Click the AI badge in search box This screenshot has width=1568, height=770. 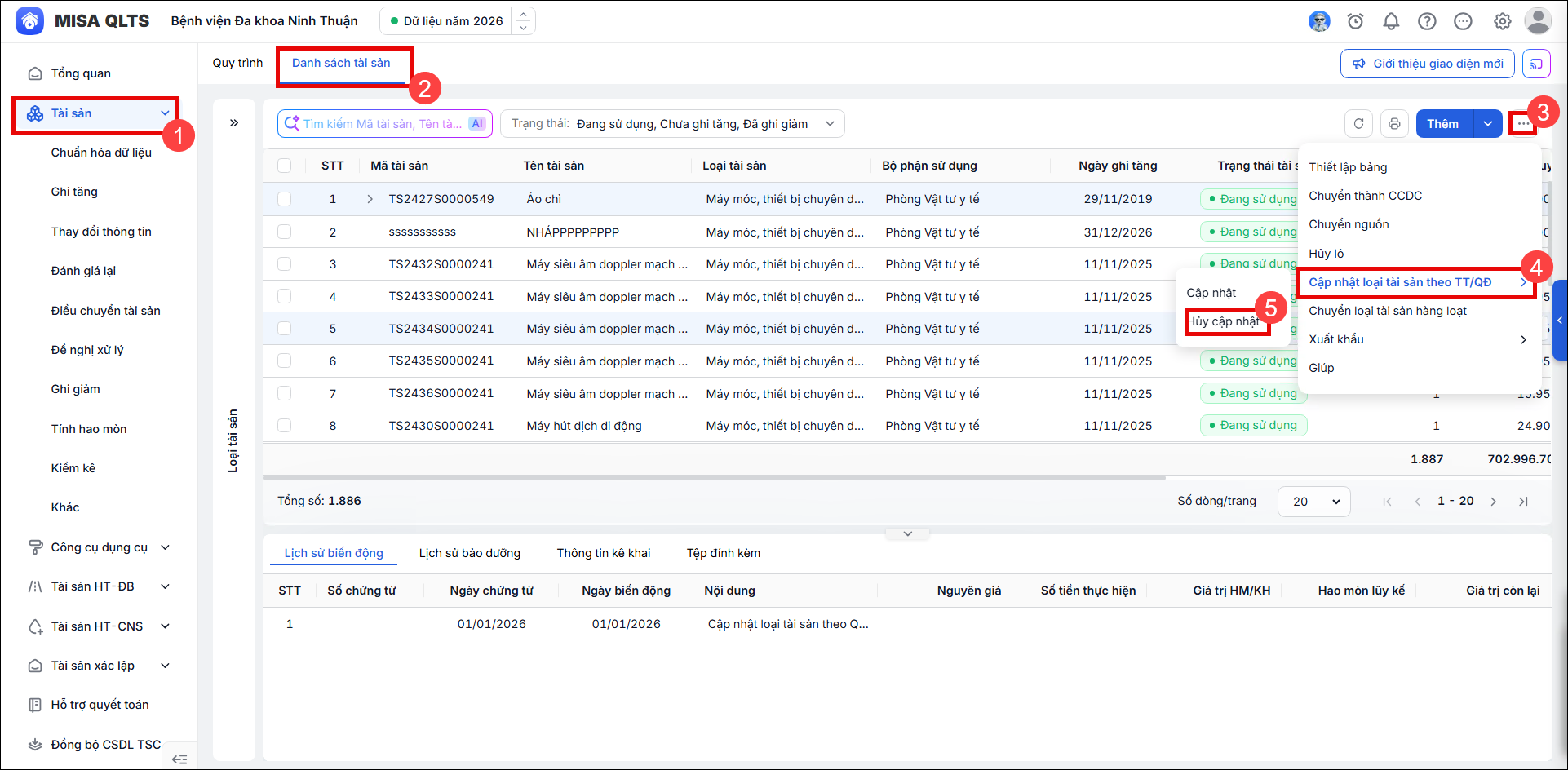477,124
